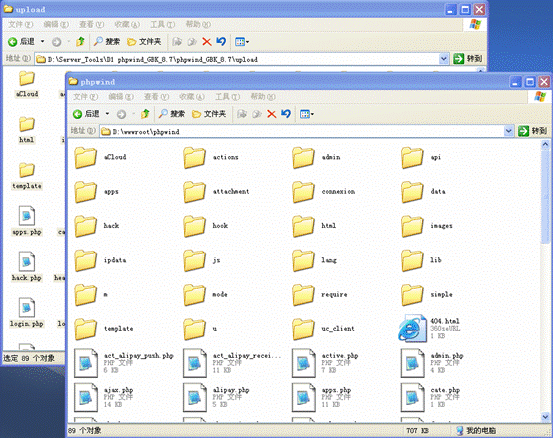Click the phpwind vertical scrollbar thumb
The image size is (553, 438).
pos(545,196)
